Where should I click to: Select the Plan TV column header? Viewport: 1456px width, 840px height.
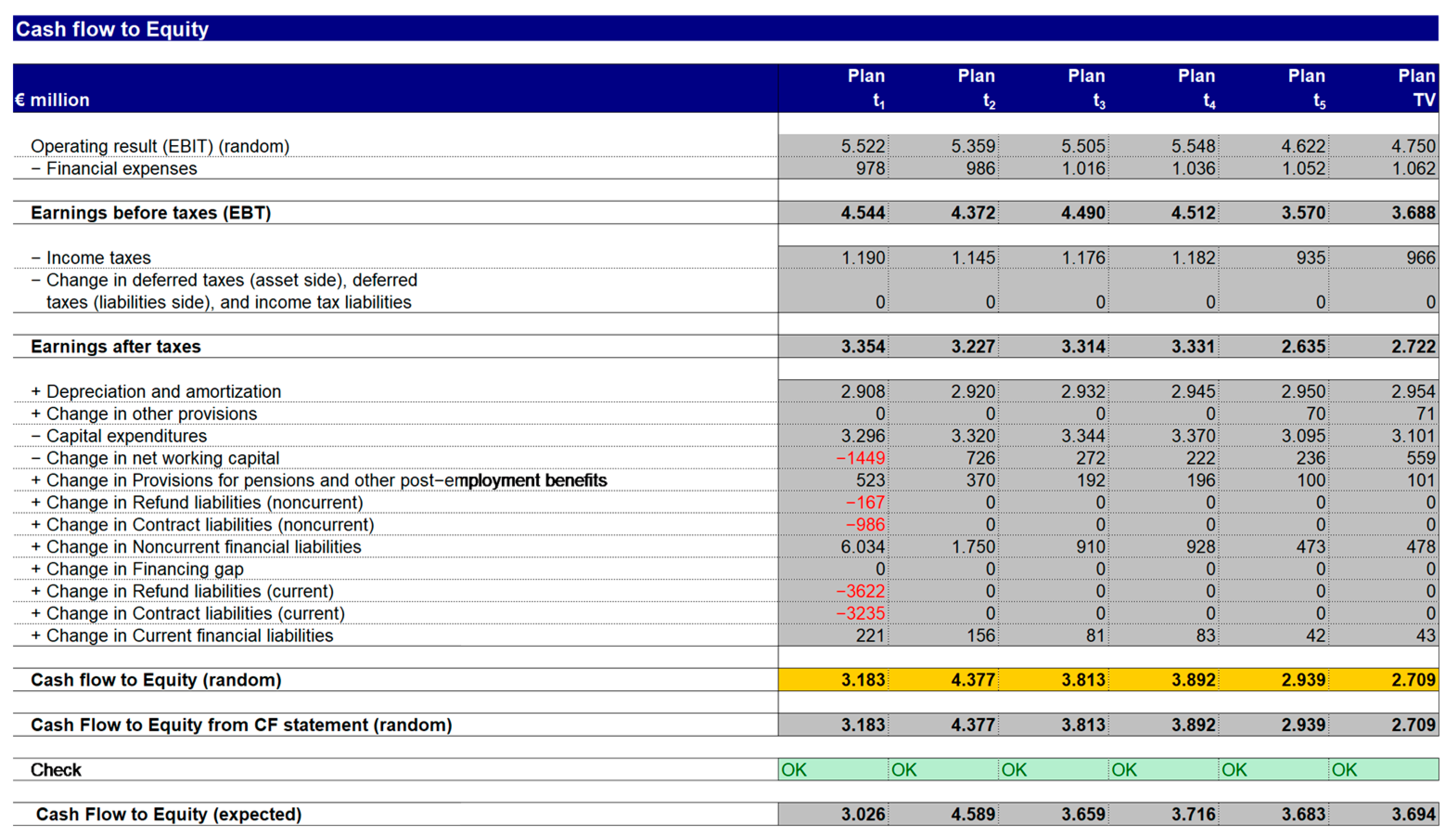[x=1416, y=88]
